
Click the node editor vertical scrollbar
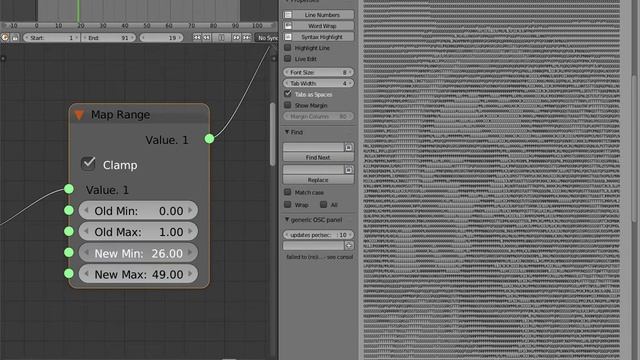273,134
